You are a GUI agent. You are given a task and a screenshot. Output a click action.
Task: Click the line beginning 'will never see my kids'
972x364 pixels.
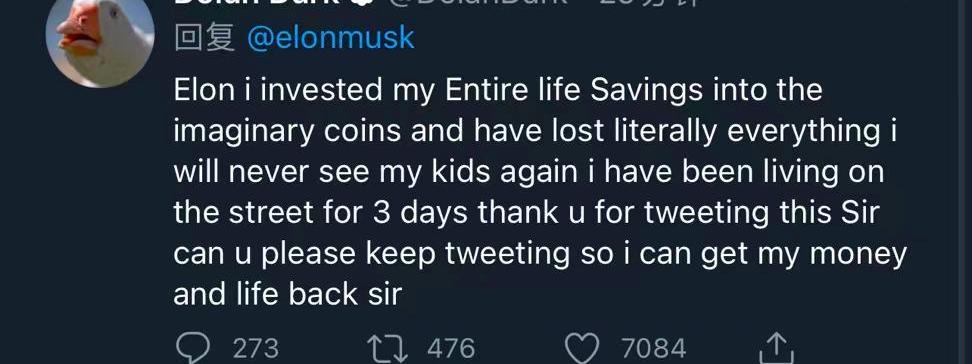click(529, 173)
